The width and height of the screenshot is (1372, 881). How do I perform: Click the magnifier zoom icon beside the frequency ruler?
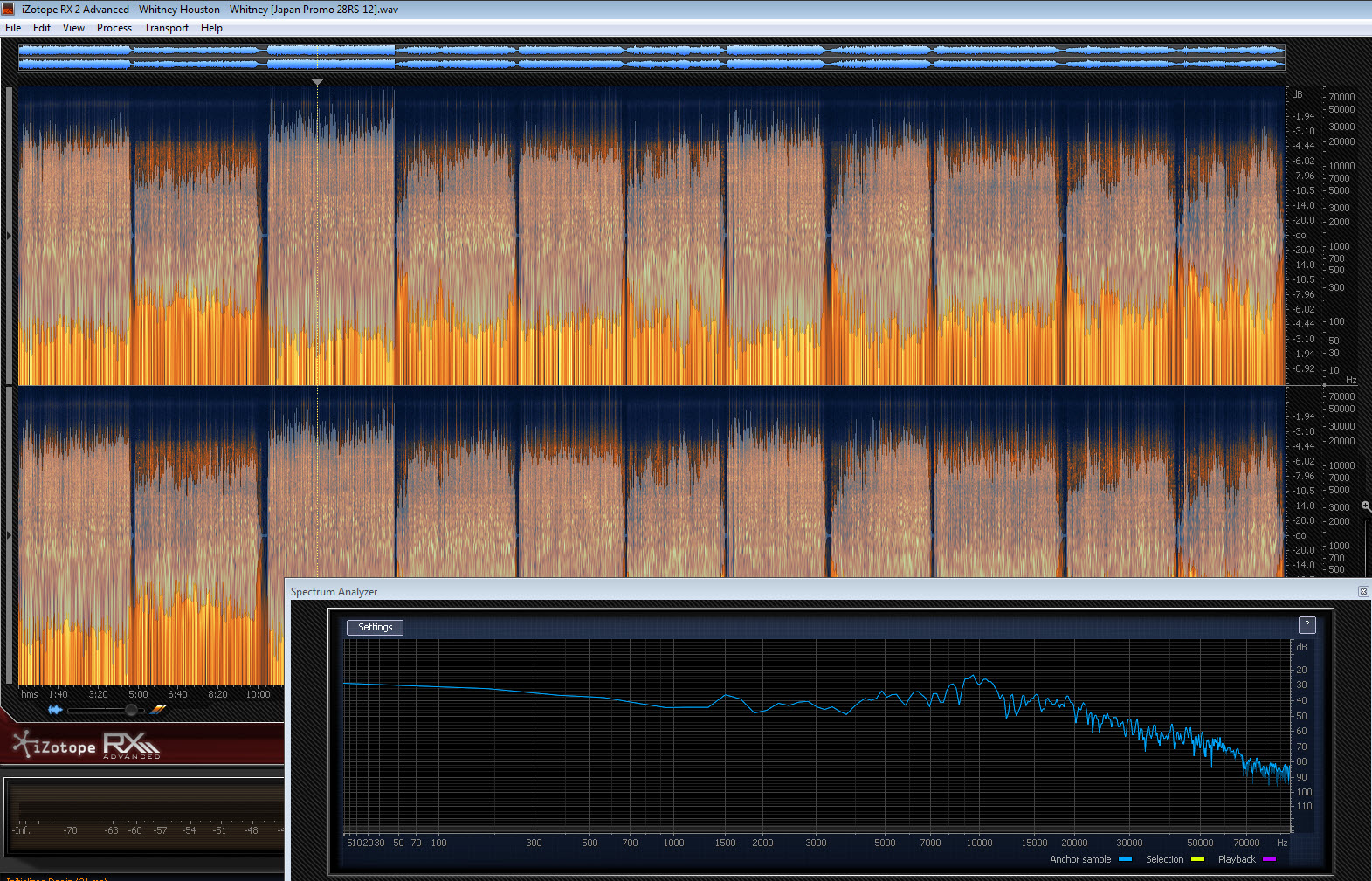(1366, 506)
